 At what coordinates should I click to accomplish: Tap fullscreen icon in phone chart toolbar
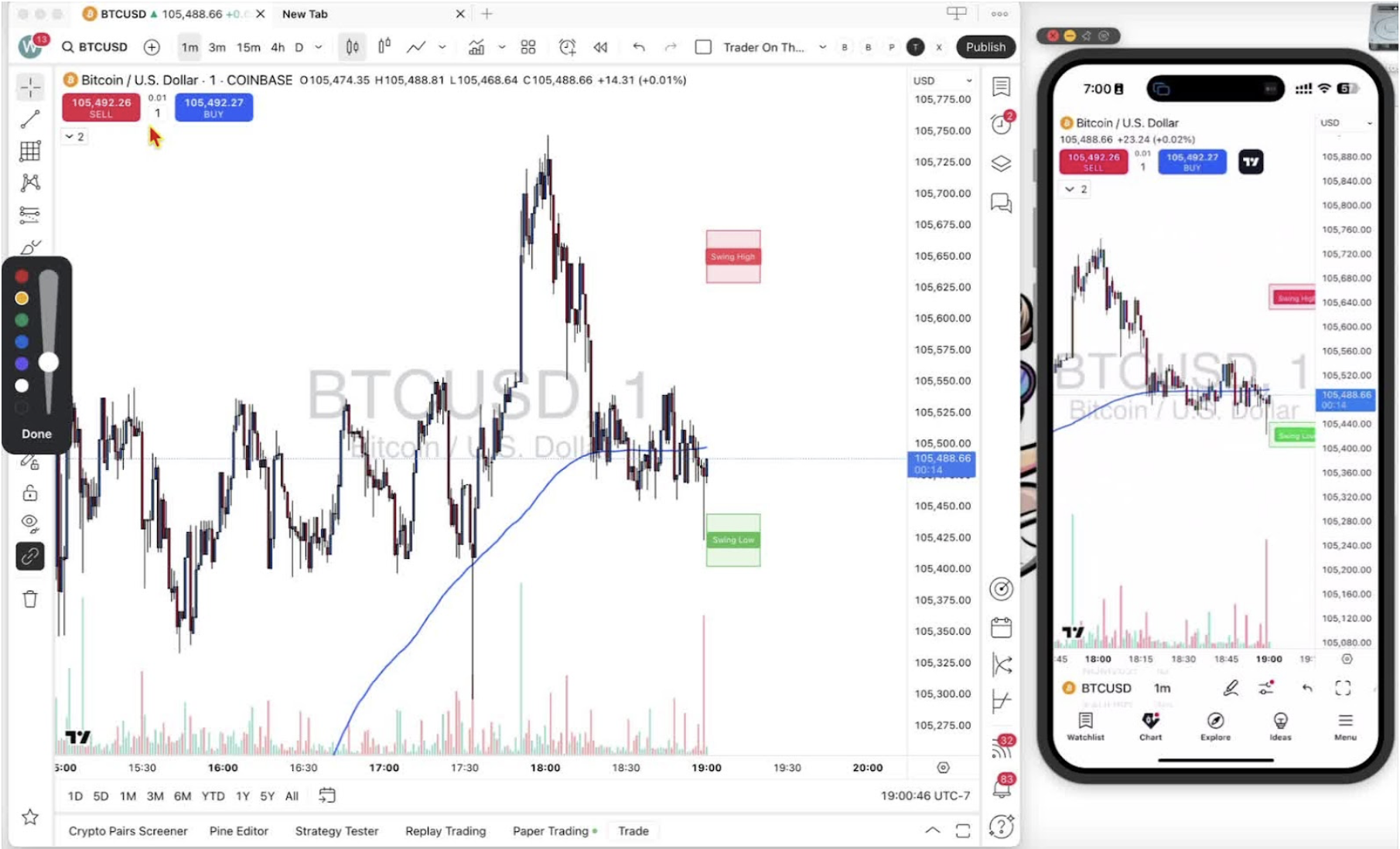[1343, 687]
